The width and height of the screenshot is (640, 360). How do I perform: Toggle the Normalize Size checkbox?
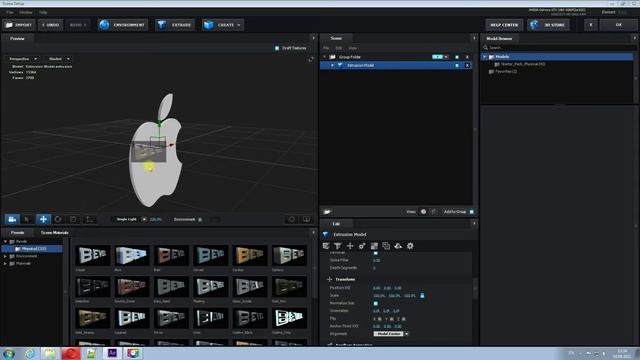pyautogui.click(x=376, y=303)
